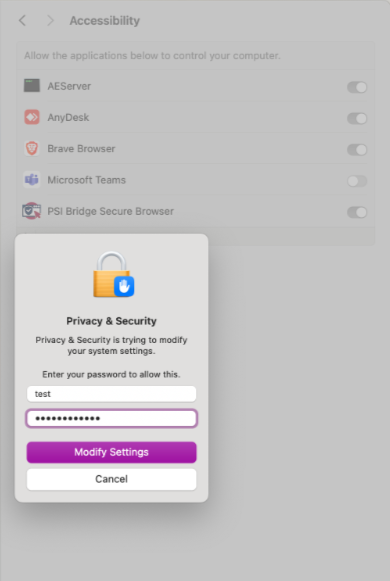Select the Microsoft Teams row label
The image size is (390, 581).
(x=87, y=180)
